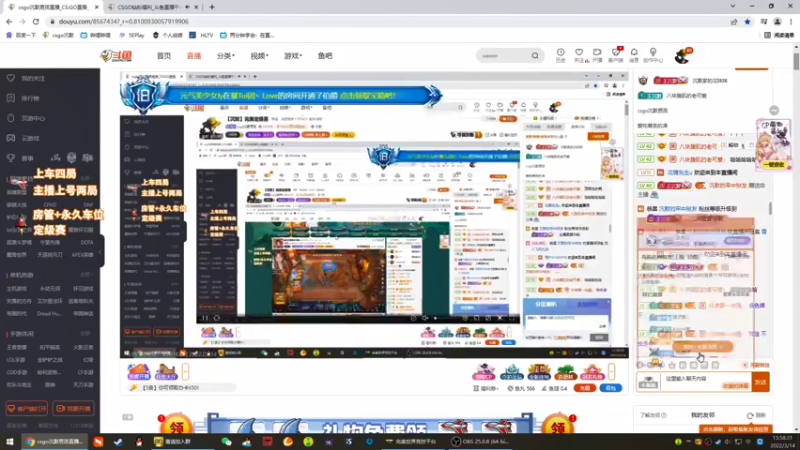Click the Douyu logo in the header

coord(116,56)
